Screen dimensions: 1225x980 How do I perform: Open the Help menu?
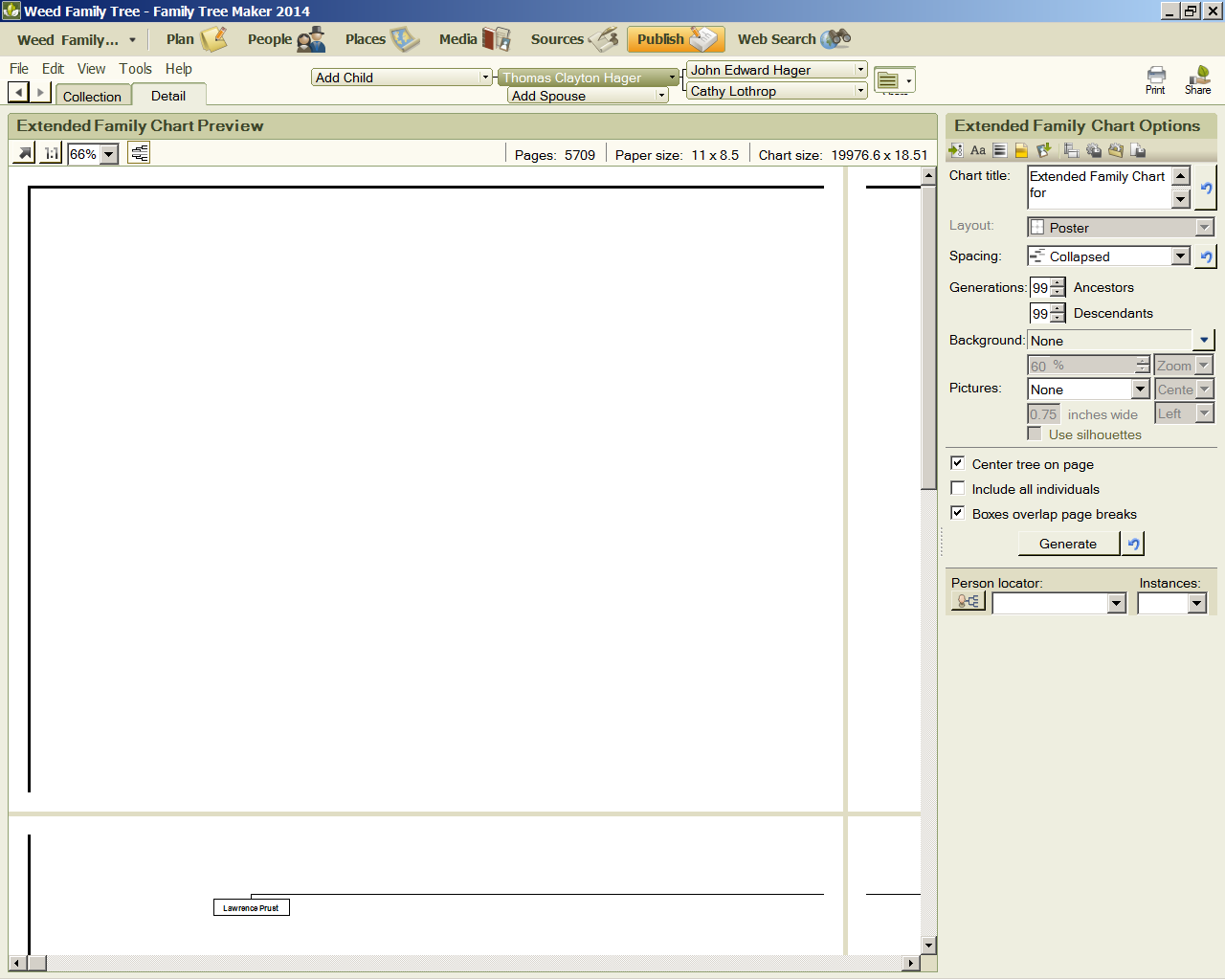(x=178, y=69)
